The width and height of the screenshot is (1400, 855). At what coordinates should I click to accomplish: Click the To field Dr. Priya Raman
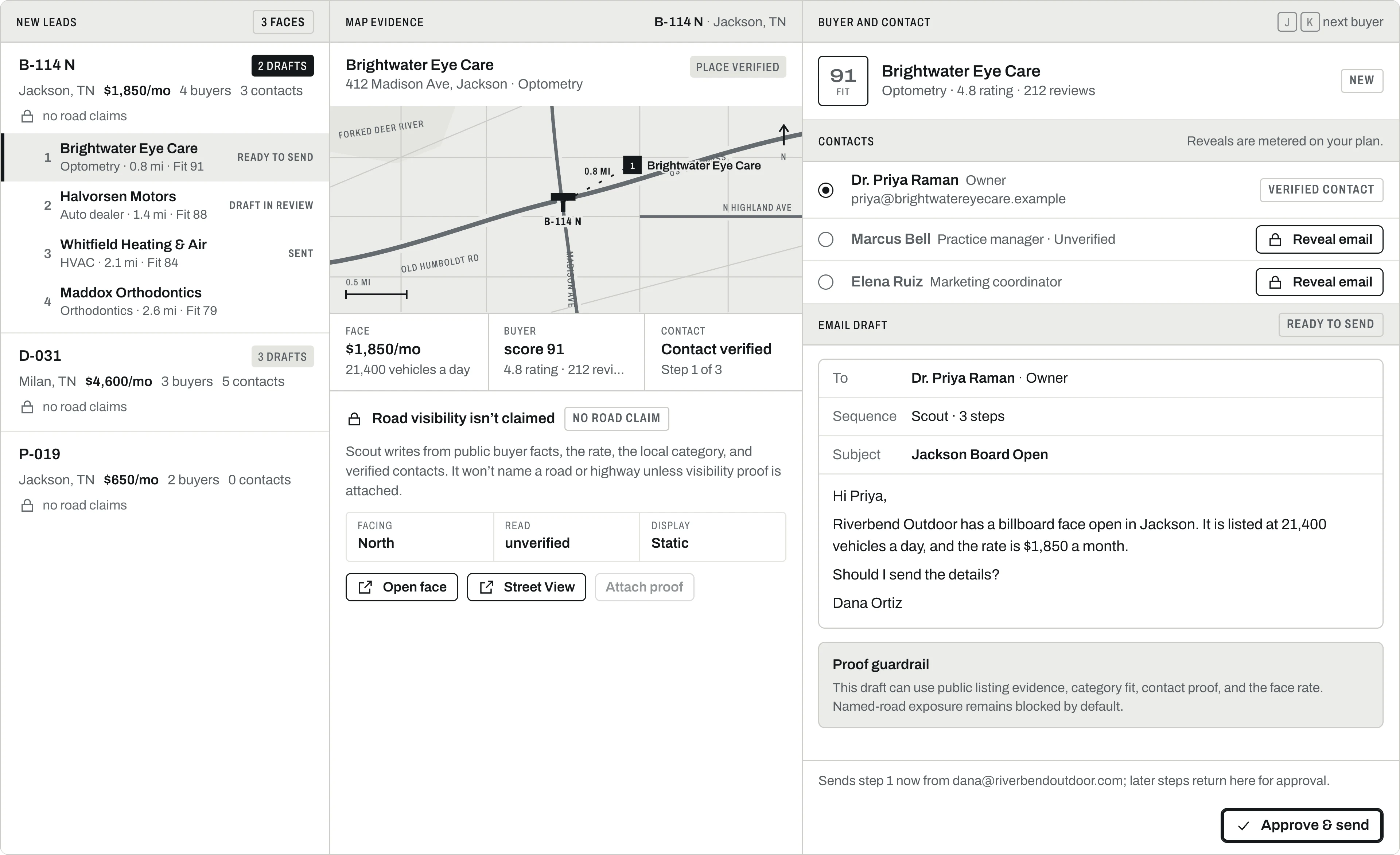(x=1101, y=378)
